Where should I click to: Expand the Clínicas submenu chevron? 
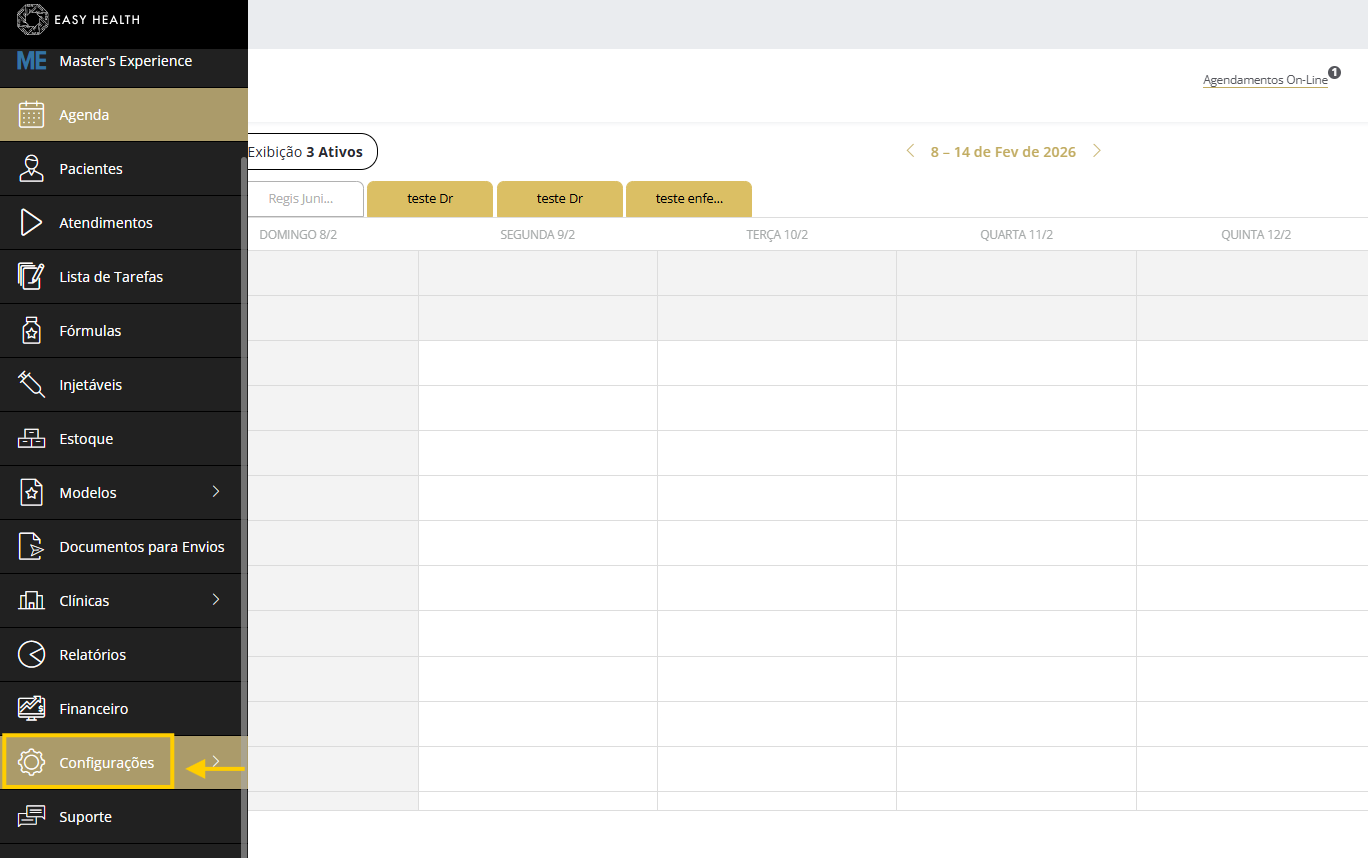click(216, 600)
